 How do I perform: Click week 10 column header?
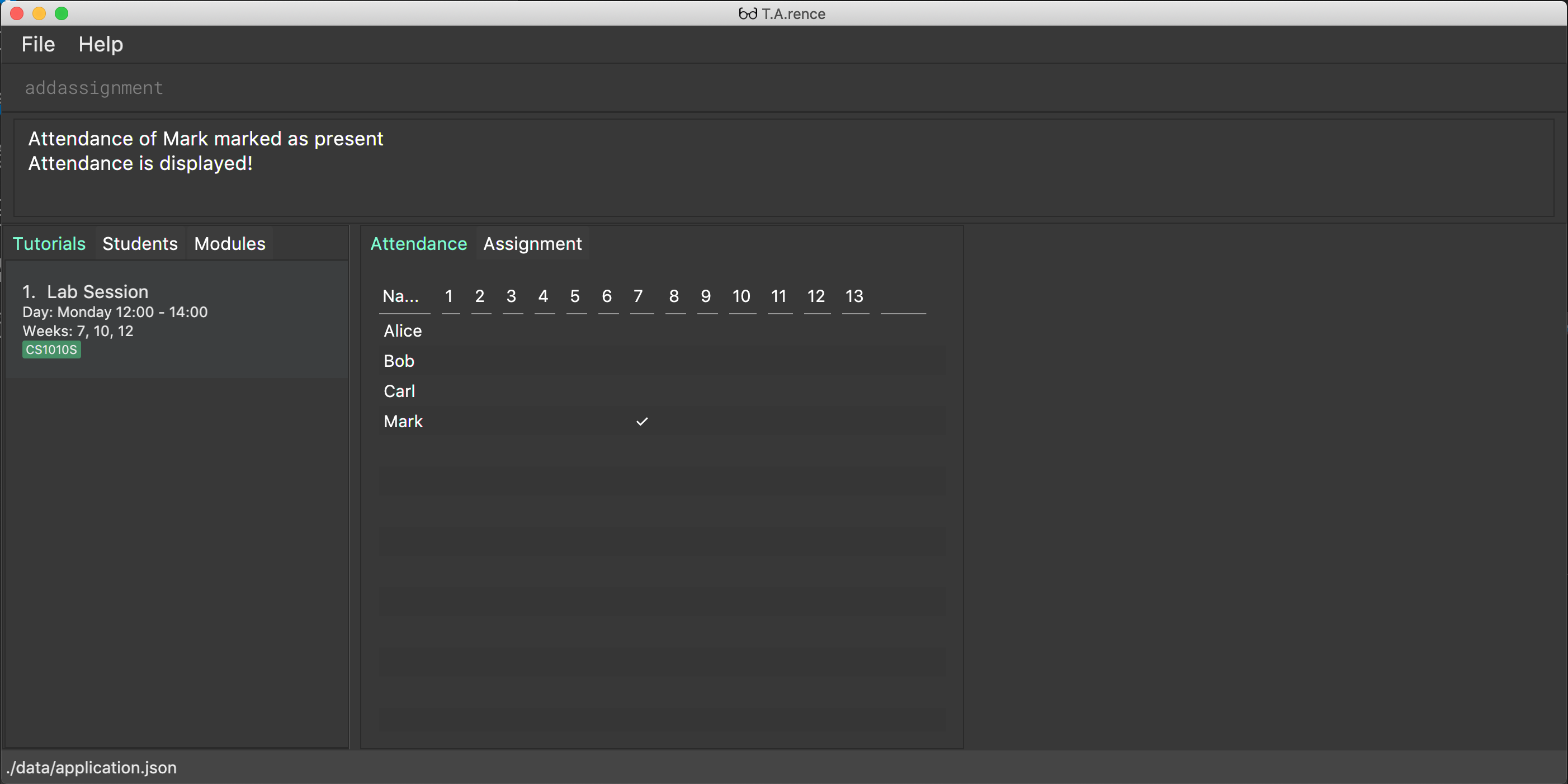[742, 296]
